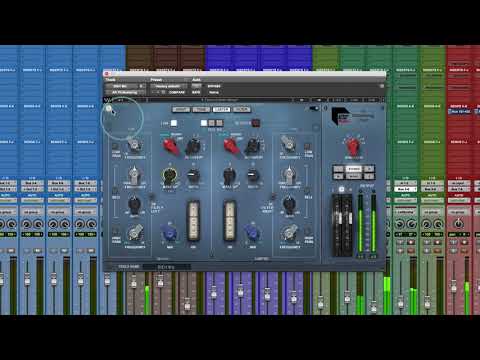
Task: Toggle right filter high pass button
Action: coord(308,231)
